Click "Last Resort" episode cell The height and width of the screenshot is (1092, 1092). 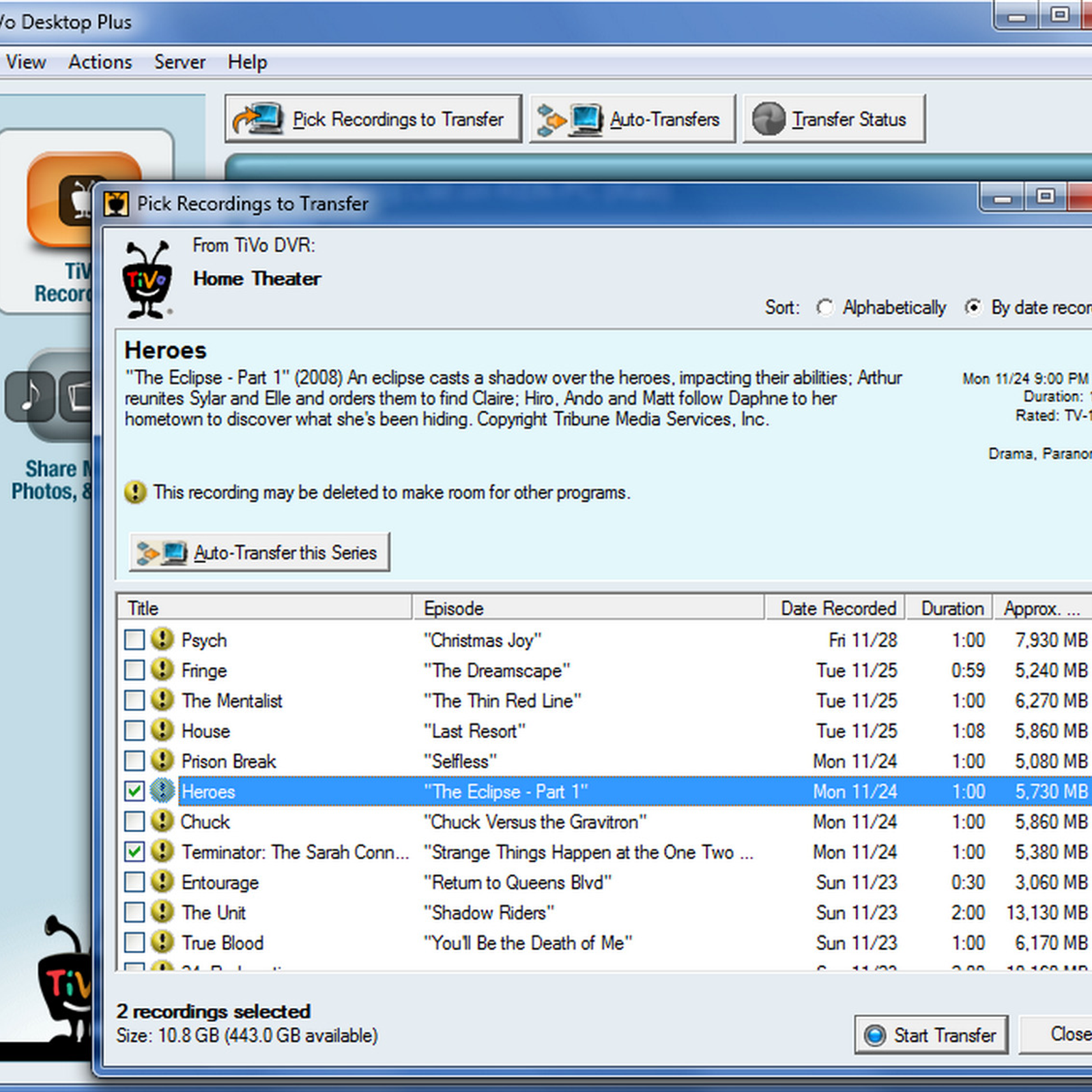[x=474, y=731]
